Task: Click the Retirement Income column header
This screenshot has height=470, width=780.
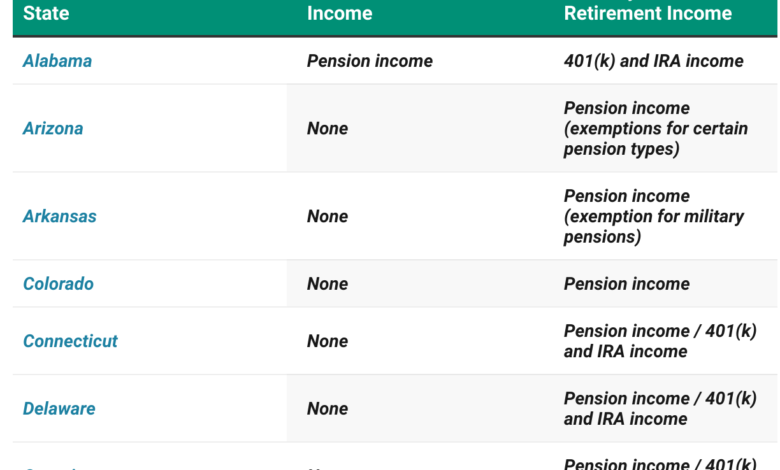Action: tap(647, 14)
